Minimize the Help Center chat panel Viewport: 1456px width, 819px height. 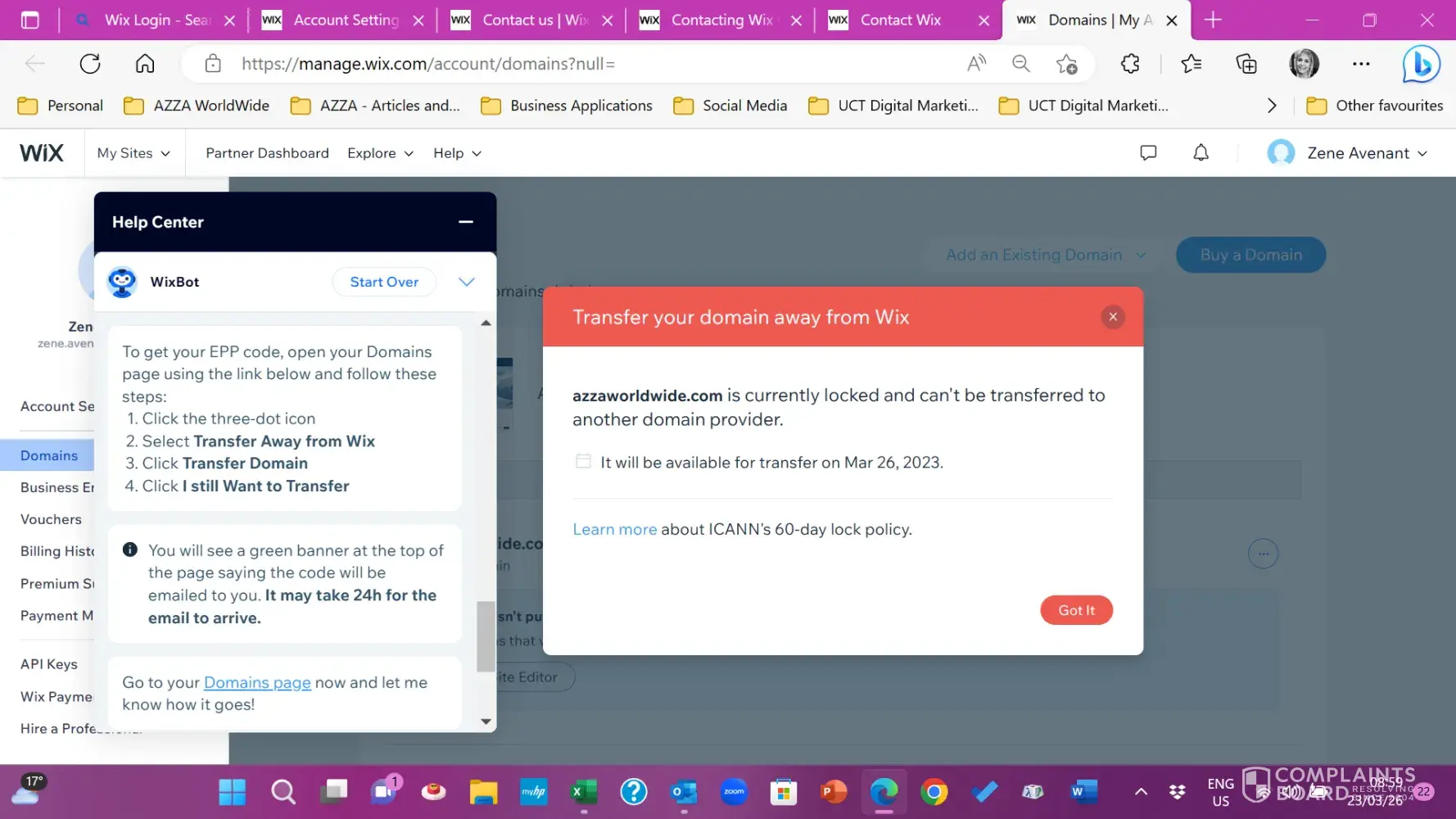pyautogui.click(x=466, y=222)
